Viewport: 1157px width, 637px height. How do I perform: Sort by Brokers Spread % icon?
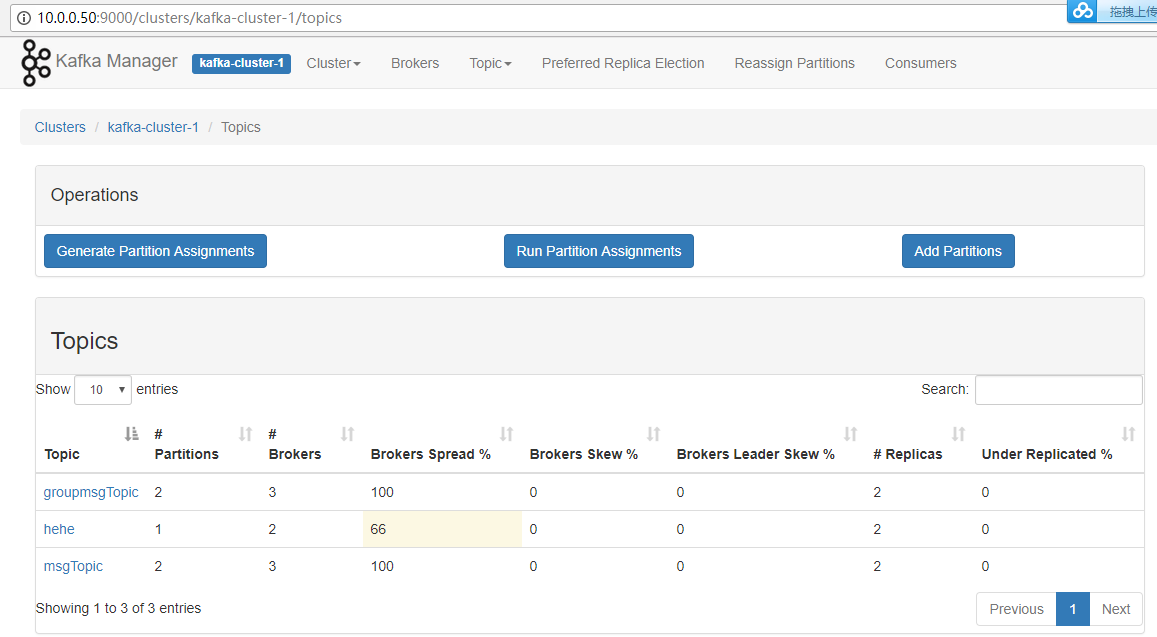pyautogui.click(x=507, y=434)
